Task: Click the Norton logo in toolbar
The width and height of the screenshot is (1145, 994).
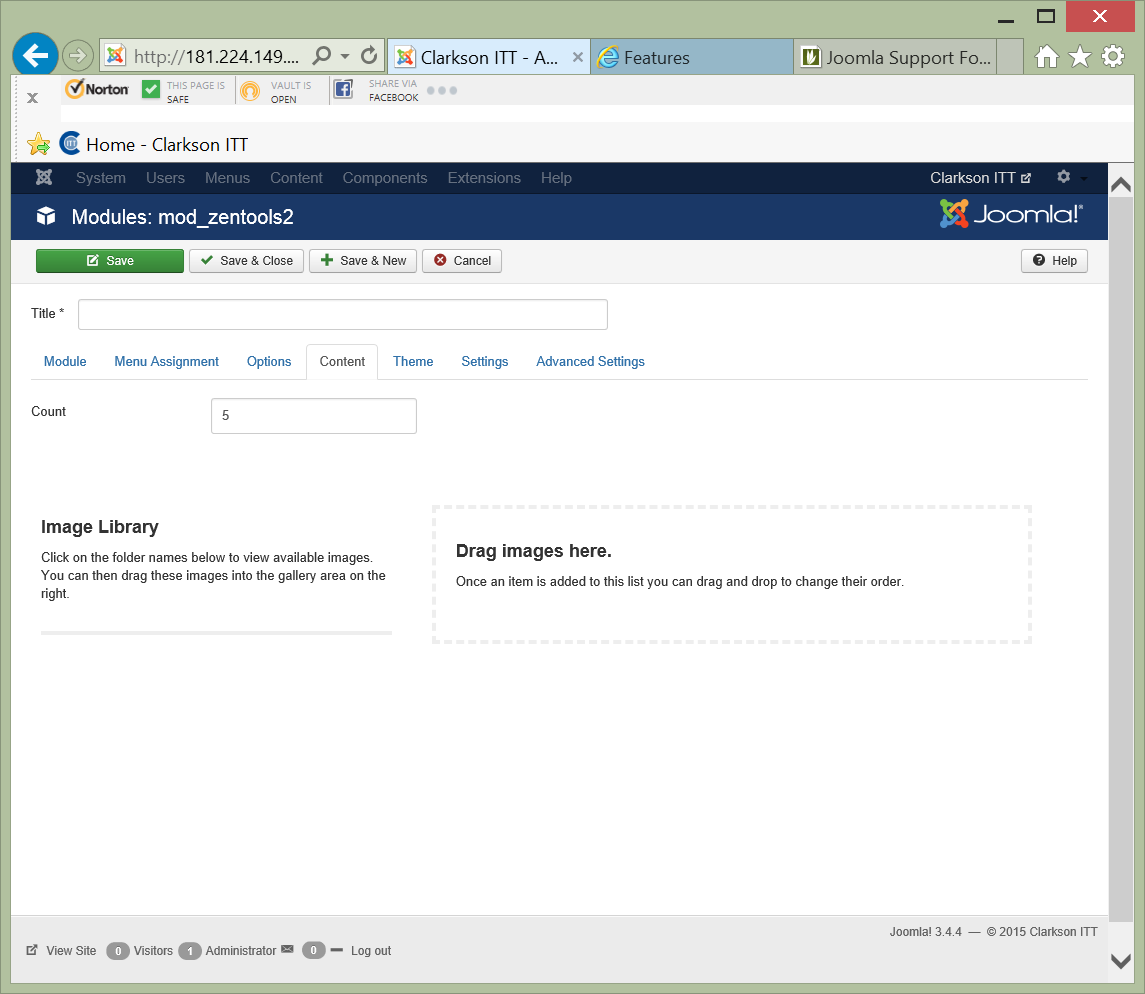Action: (x=97, y=89)
